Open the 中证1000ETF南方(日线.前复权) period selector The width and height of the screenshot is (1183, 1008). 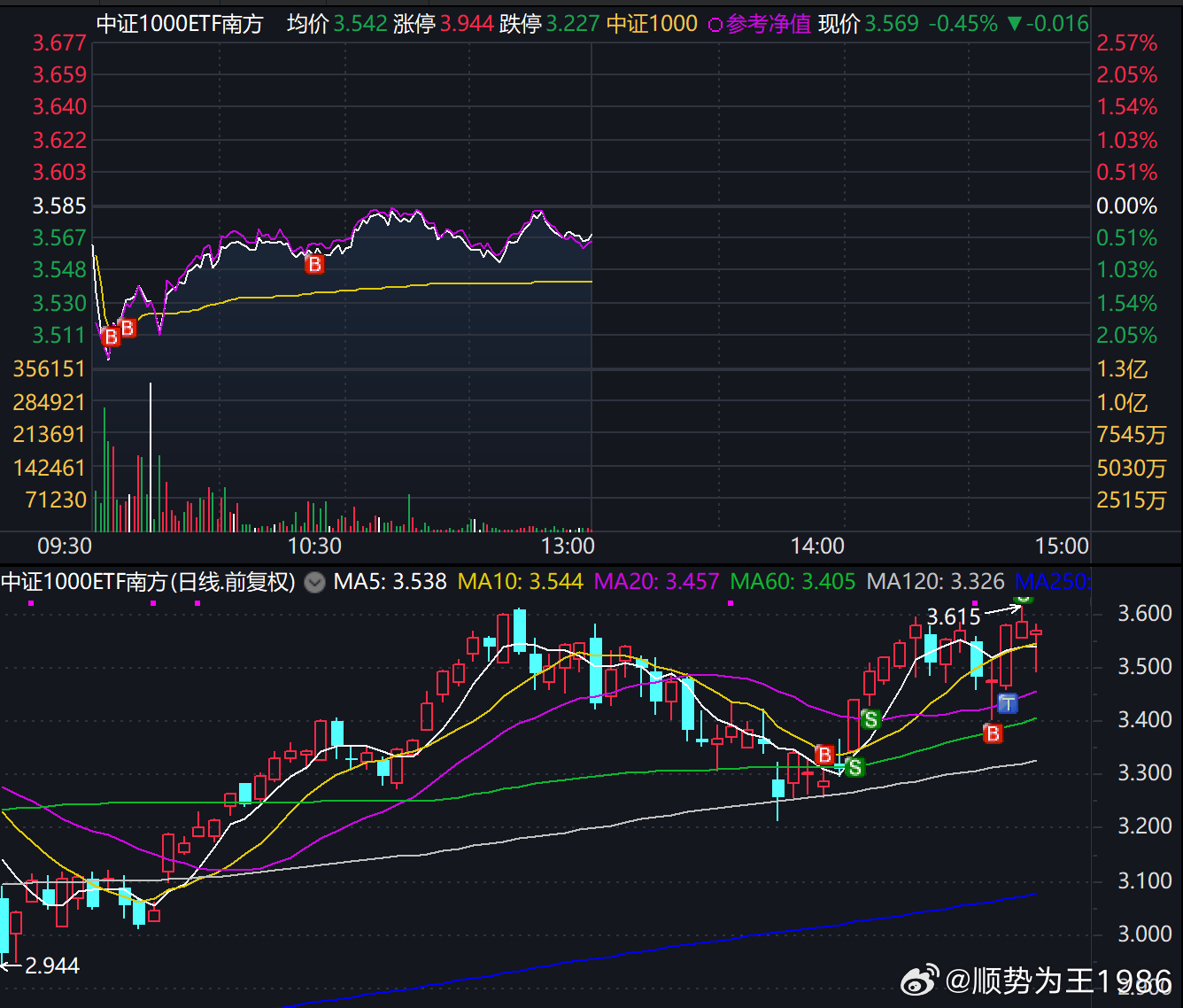pyautogui.click(x=148, y=582)
